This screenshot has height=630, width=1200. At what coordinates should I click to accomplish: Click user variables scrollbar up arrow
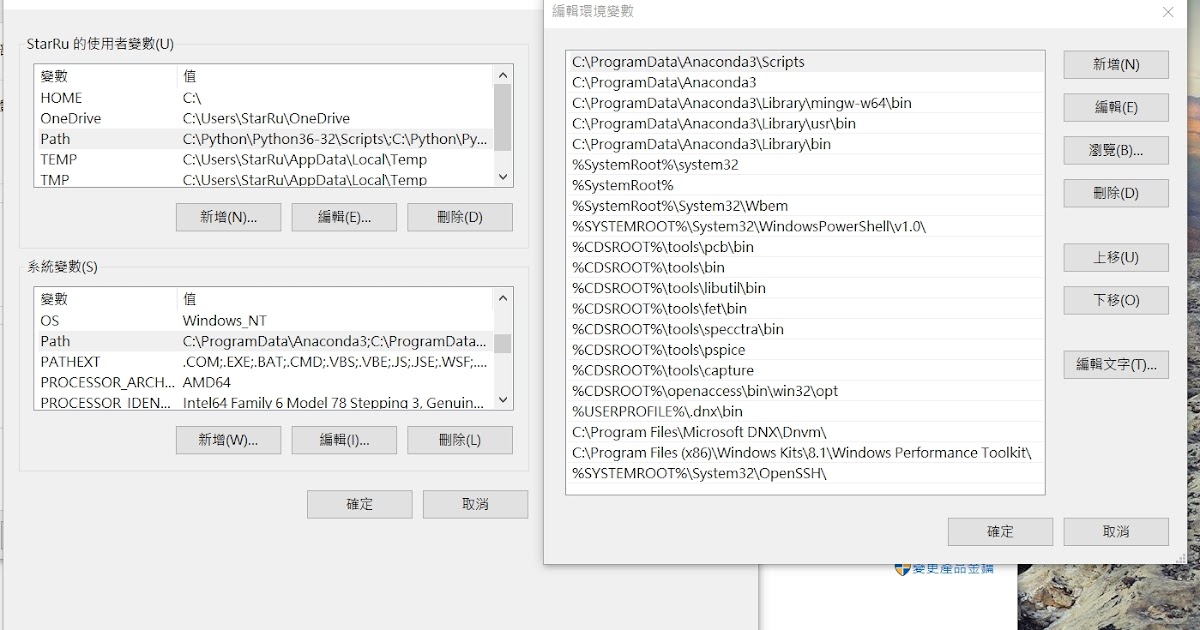point(503,75)
